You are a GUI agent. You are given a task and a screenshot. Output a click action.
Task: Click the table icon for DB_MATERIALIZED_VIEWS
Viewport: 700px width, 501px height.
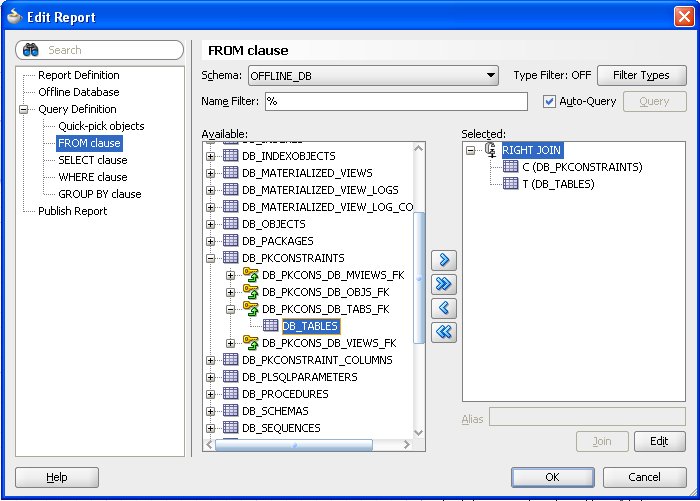[x=230, y=172]
